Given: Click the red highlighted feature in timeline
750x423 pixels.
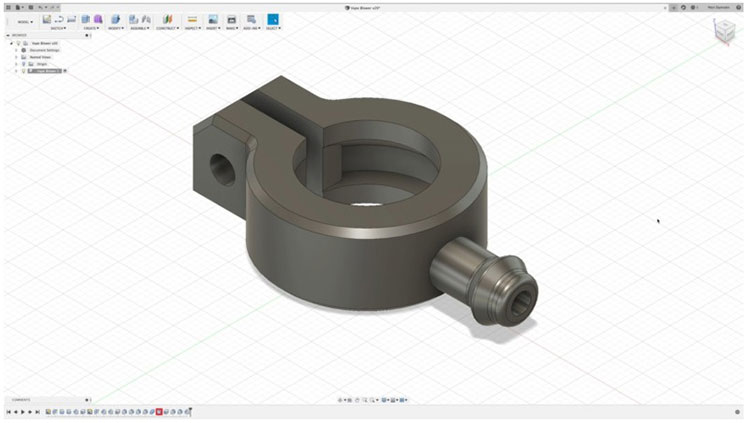Looking at the screenshot, I should tap(159, 412).
